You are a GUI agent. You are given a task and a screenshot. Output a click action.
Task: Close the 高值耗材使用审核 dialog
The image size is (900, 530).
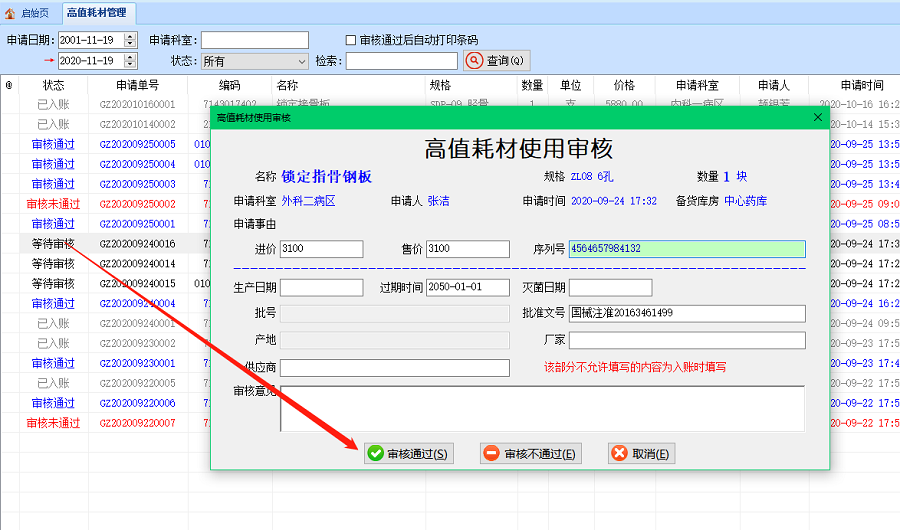pos(817,117)
